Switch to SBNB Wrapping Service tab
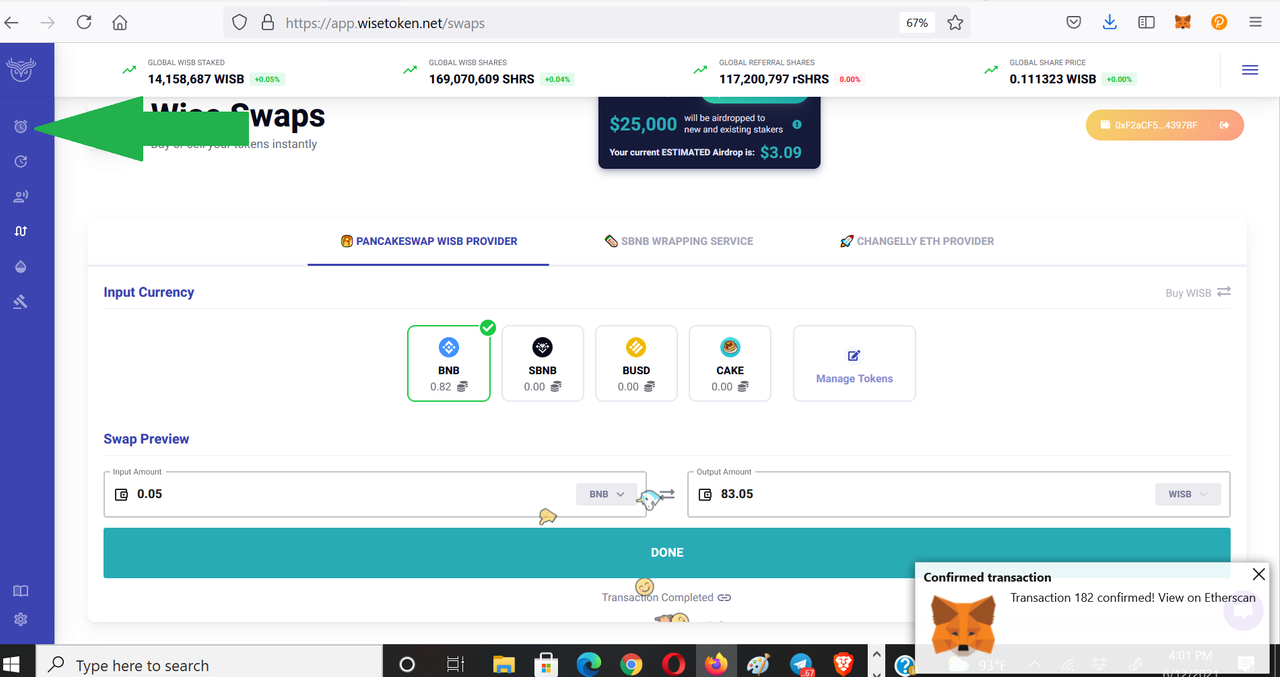The height and width of the screenshot is (677, 1280). point(679,241)
